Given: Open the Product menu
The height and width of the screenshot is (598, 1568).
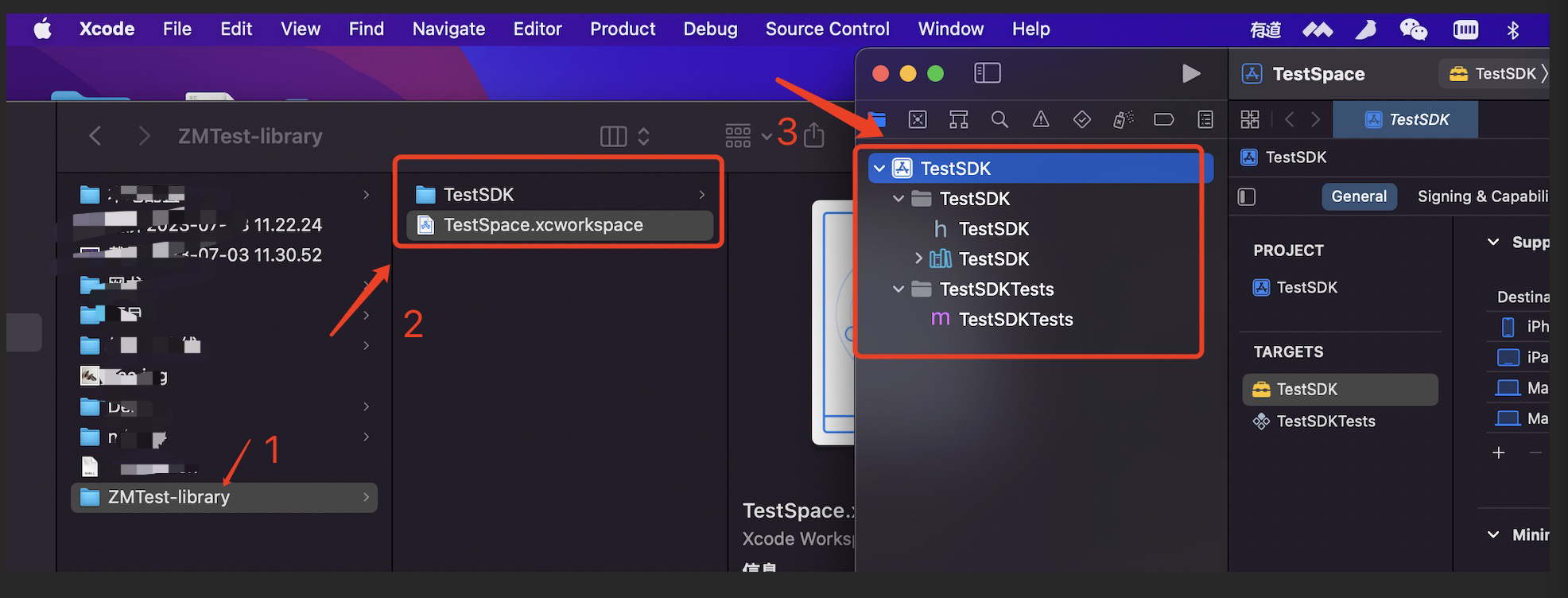Looking at the screenshot, I should [x=623, y=29].
